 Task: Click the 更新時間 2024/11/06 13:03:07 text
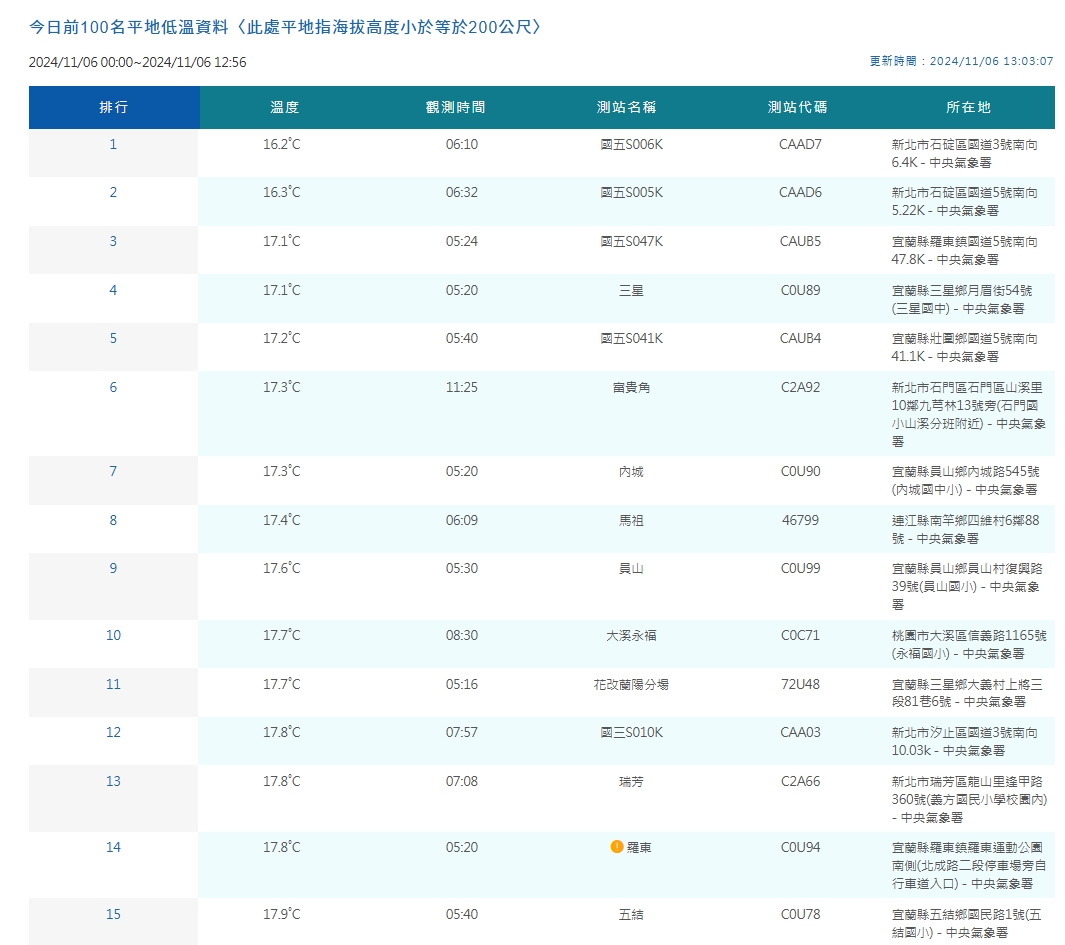[961, 61]
